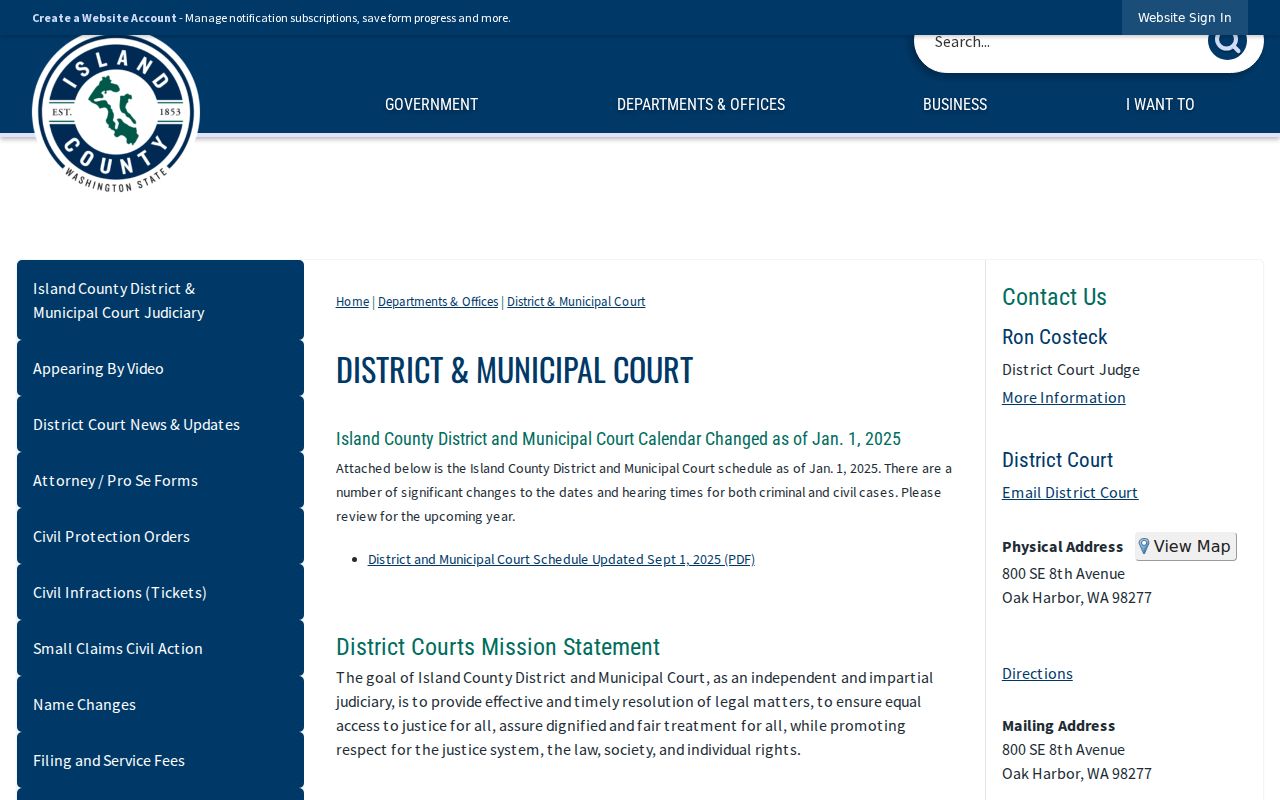The width and height of the screenshot is (1280, 800).
Task: Open the Website Sign In button
Action: pos(1184,18)
